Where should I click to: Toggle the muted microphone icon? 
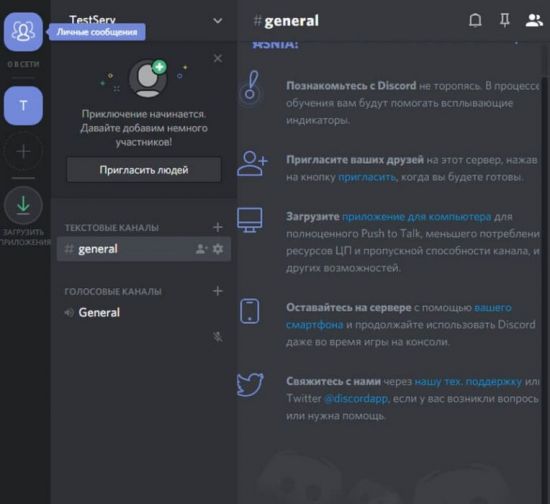[x=217, y=337]
